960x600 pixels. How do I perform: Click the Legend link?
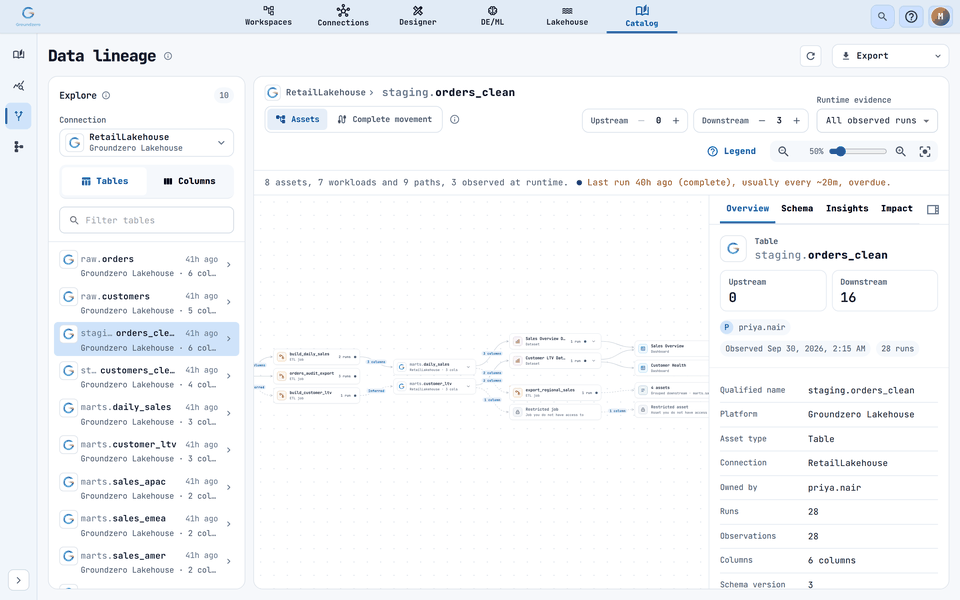click(x=732, y=151)
